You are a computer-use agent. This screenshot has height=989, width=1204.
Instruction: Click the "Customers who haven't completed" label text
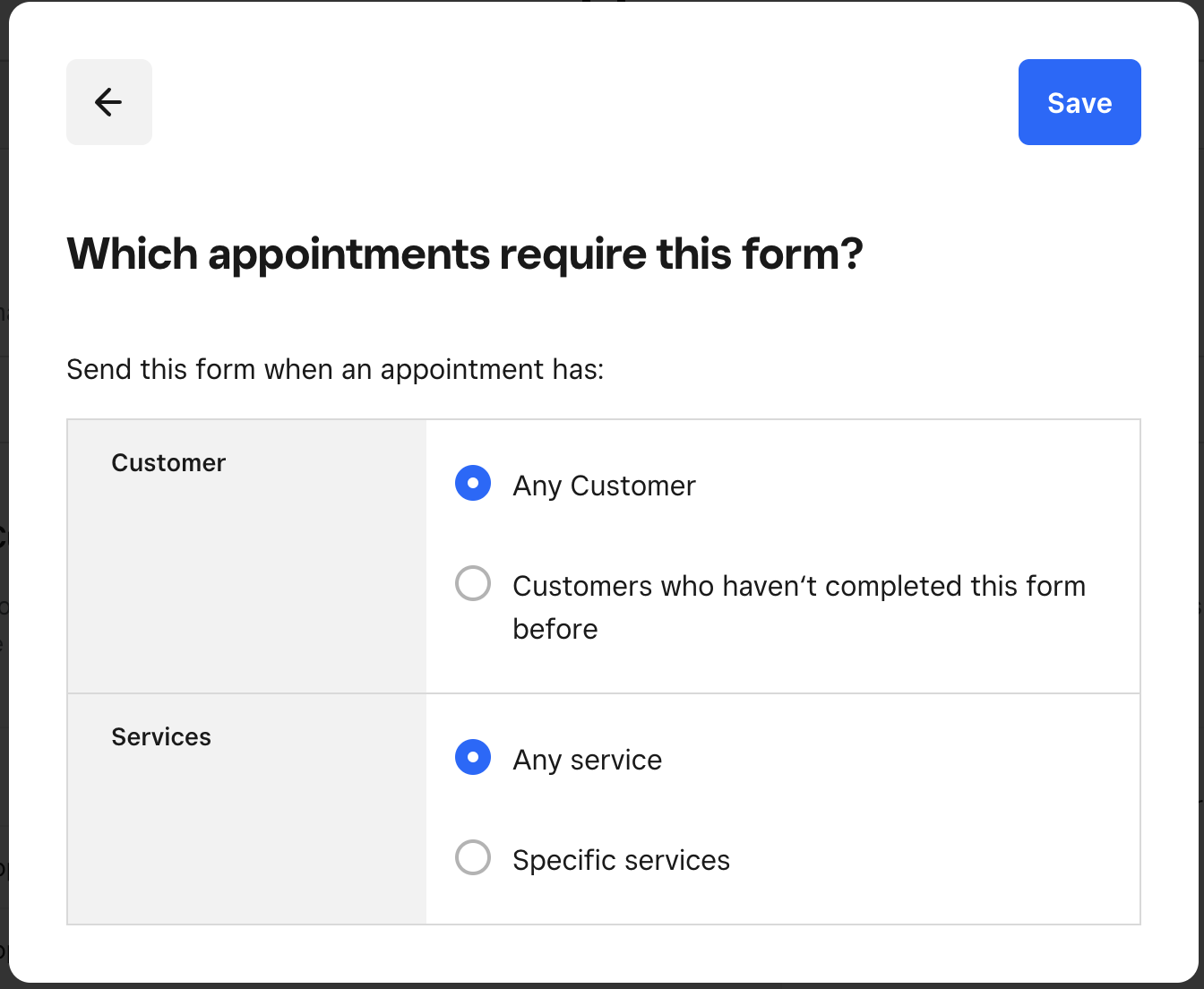pyautogui.click(x=798, y=586)
